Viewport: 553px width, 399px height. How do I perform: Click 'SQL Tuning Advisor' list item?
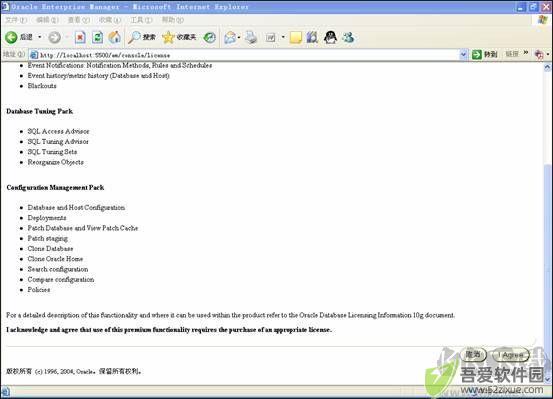[58, 141]
